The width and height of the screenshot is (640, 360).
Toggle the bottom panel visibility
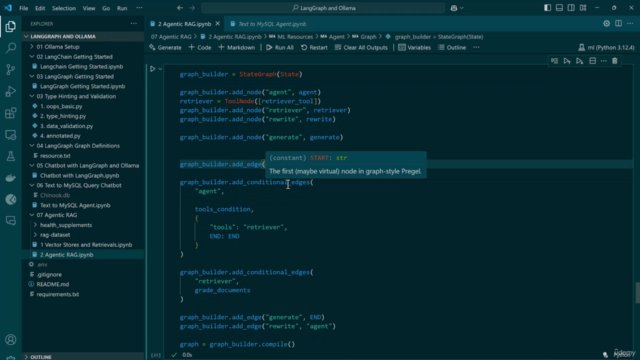click(x=559, y=8)
